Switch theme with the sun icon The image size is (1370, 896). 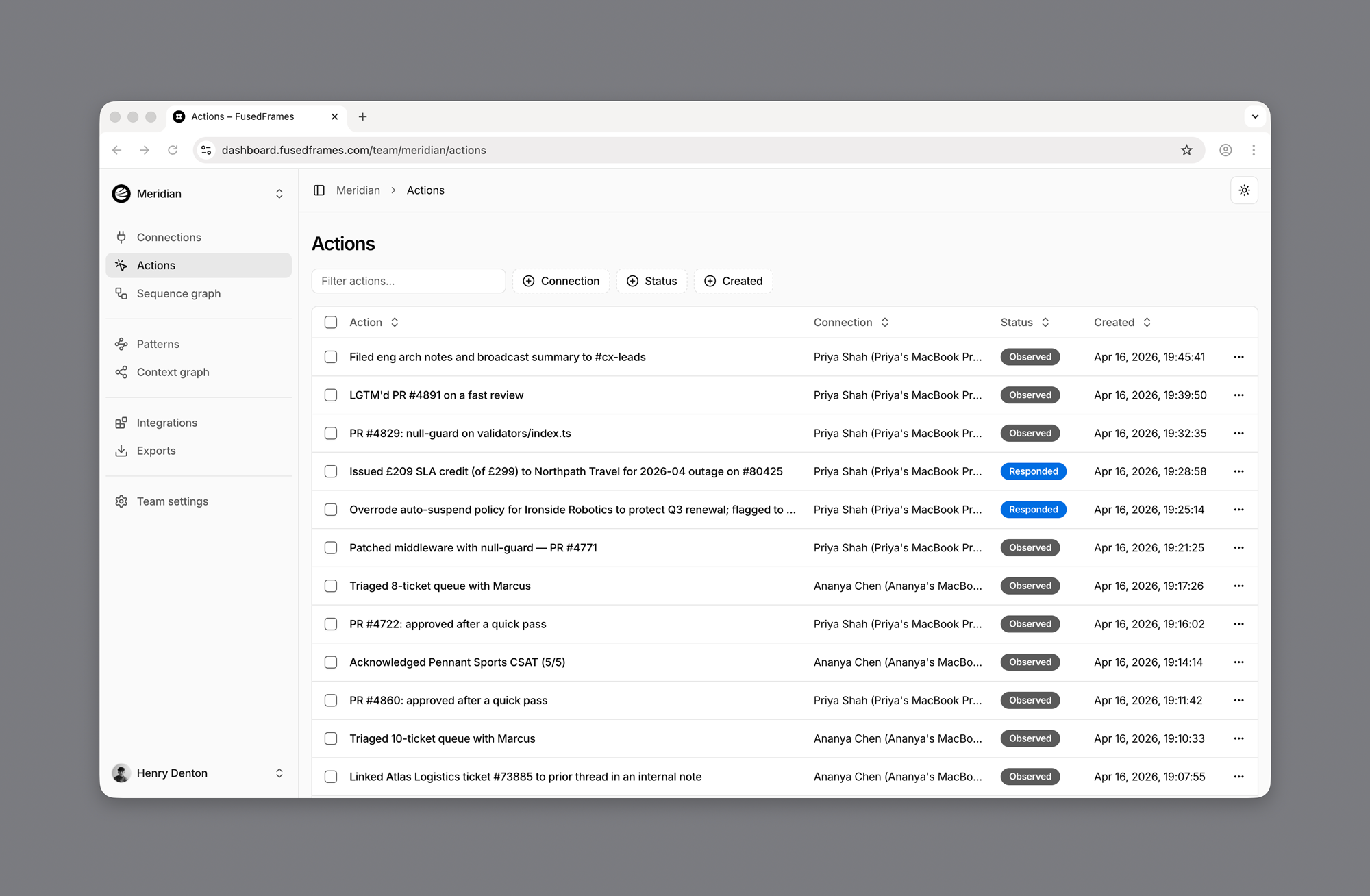point(1244,190)
